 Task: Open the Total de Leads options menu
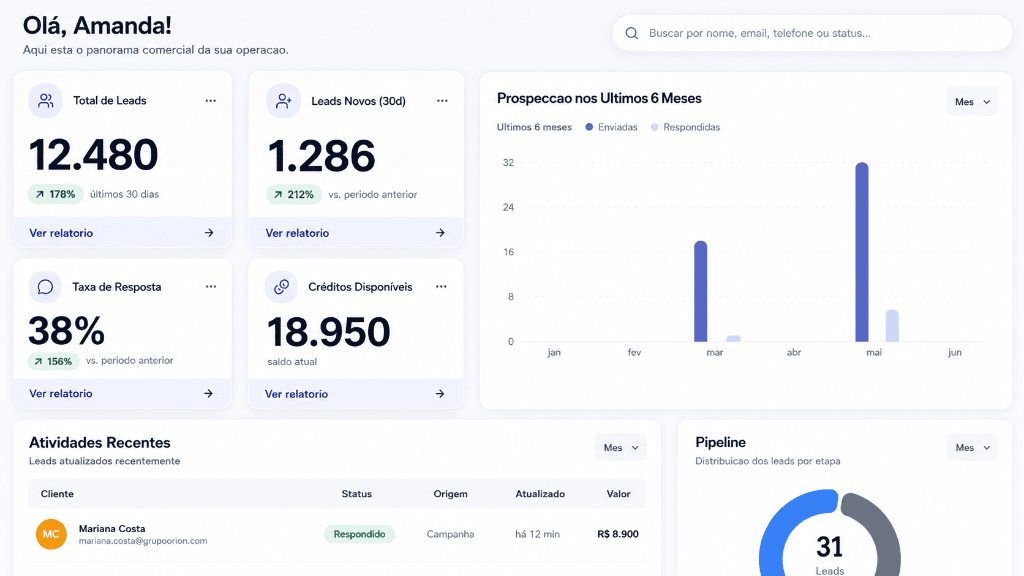coord(210,101)
